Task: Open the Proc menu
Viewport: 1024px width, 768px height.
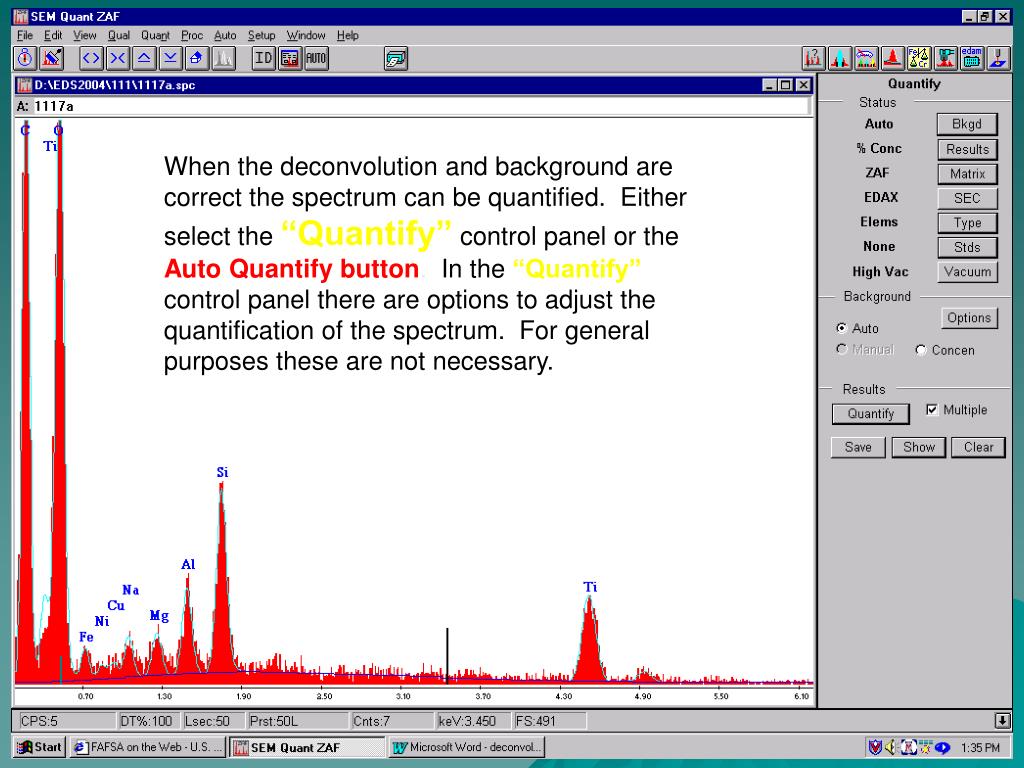Action: 192,35
